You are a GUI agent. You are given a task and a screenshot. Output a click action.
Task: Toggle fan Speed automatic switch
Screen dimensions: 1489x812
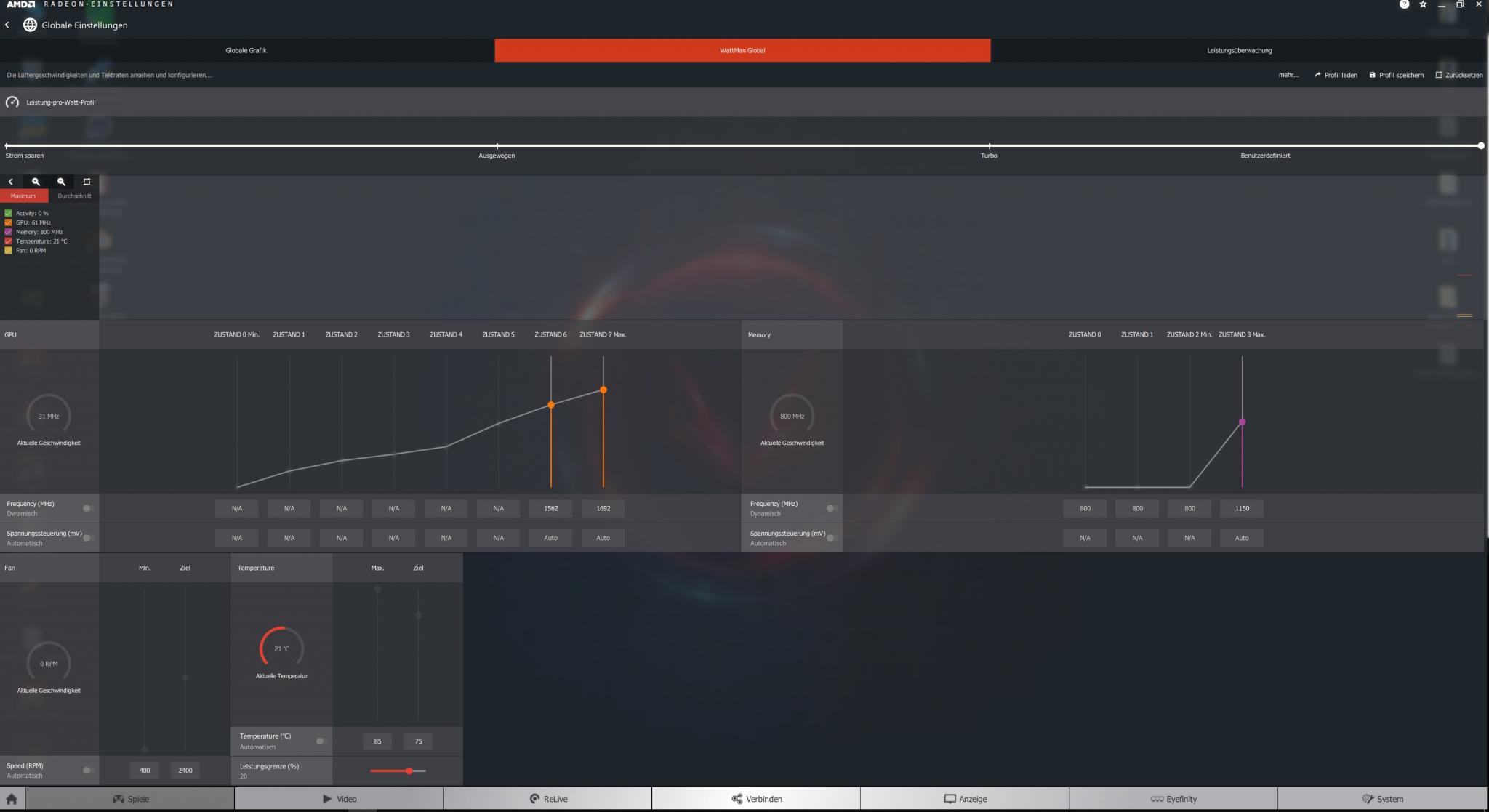point(87,770)
